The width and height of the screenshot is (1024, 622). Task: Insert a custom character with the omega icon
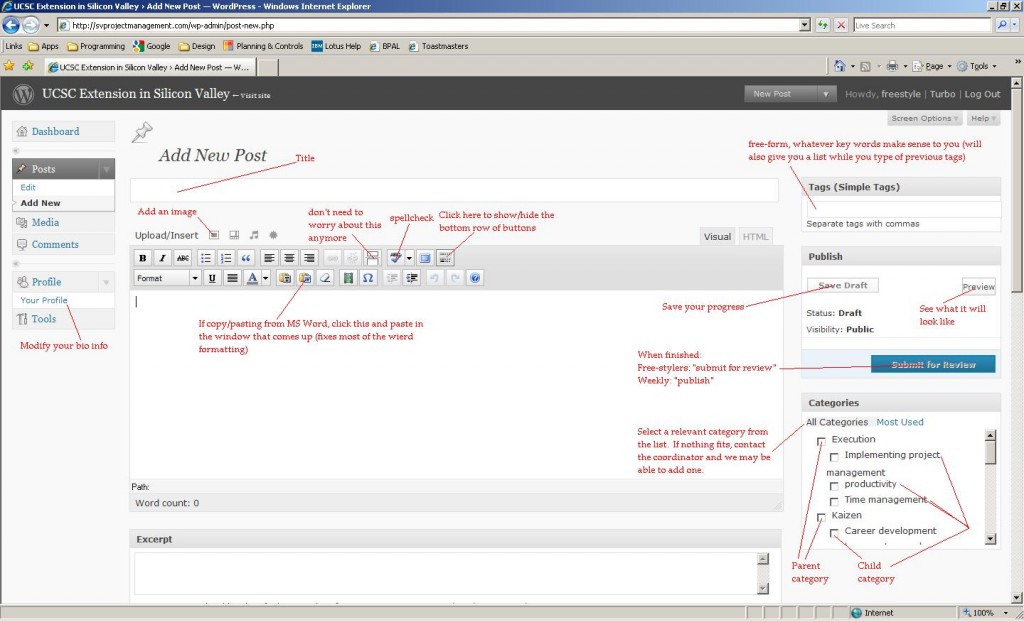368,278
